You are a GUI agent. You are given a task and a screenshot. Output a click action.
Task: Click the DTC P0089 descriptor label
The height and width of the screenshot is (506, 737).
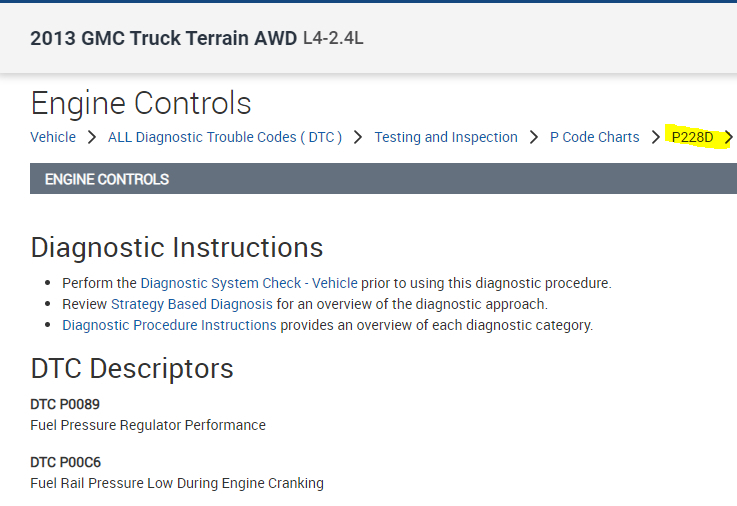(x=65, y=404)
